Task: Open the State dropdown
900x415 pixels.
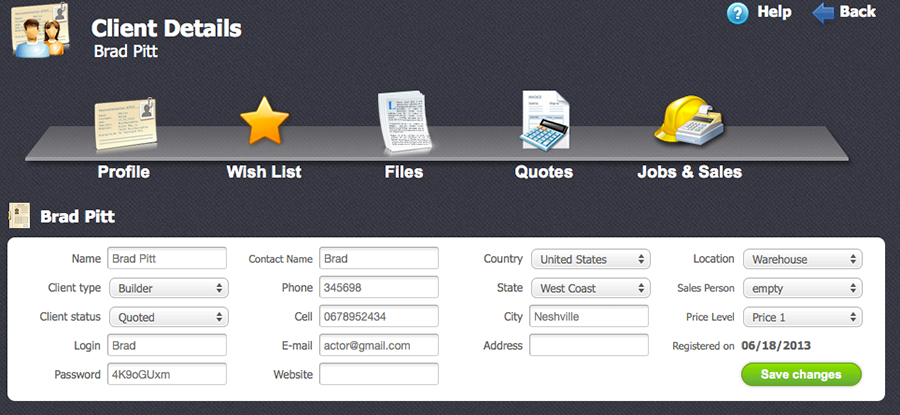Action: pyautogui.click(x=590, y=288)
